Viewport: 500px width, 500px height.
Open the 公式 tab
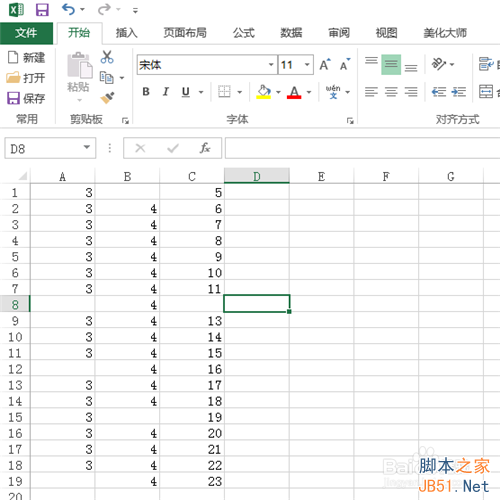pos(244,33)
